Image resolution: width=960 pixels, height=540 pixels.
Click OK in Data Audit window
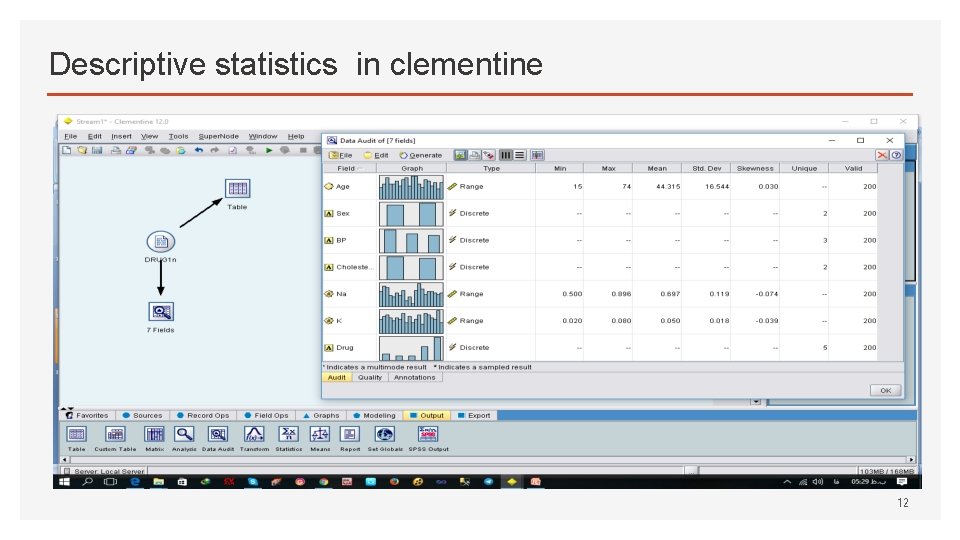click(885, 390)
